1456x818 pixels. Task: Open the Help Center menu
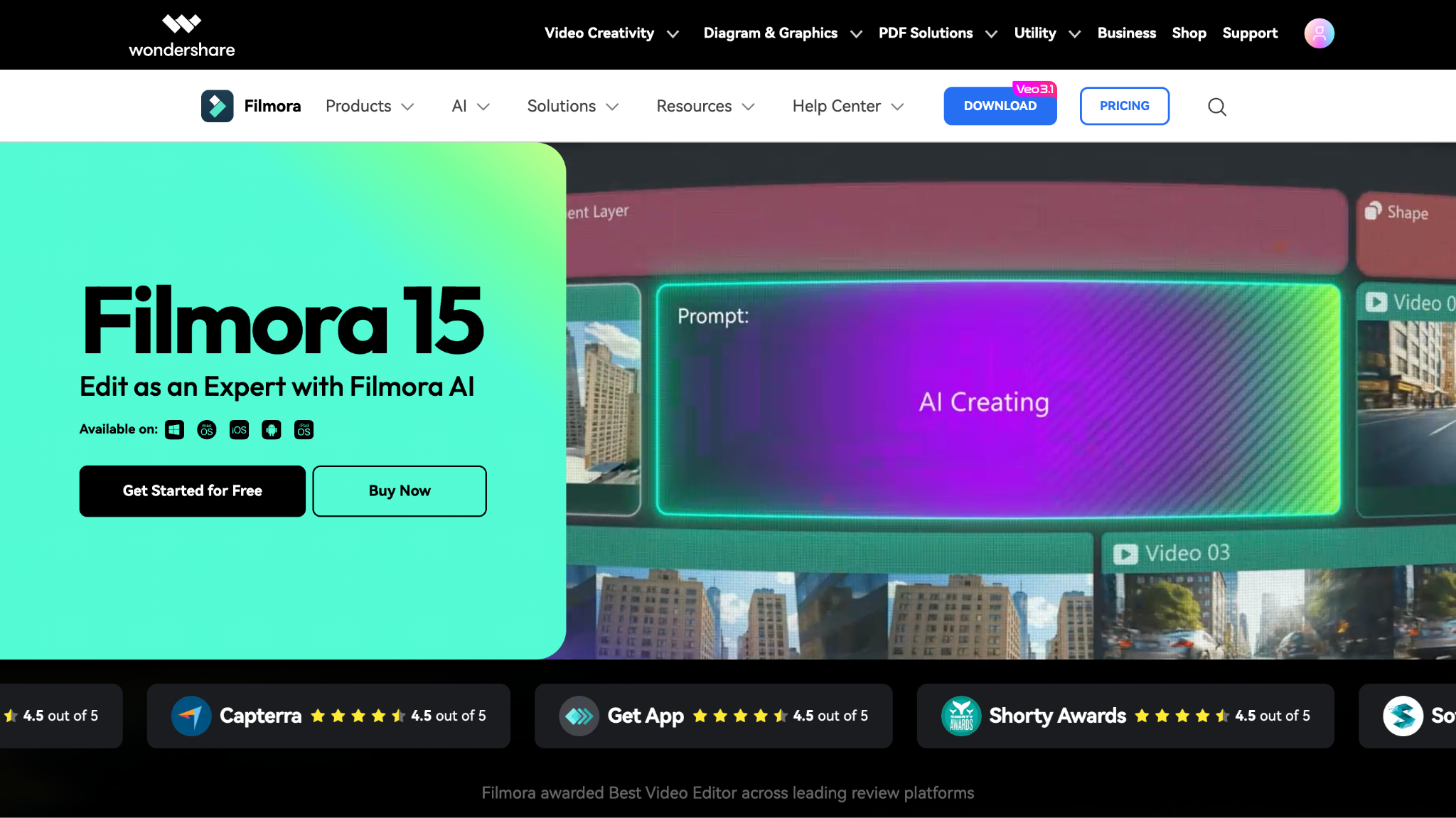point(837,106)
